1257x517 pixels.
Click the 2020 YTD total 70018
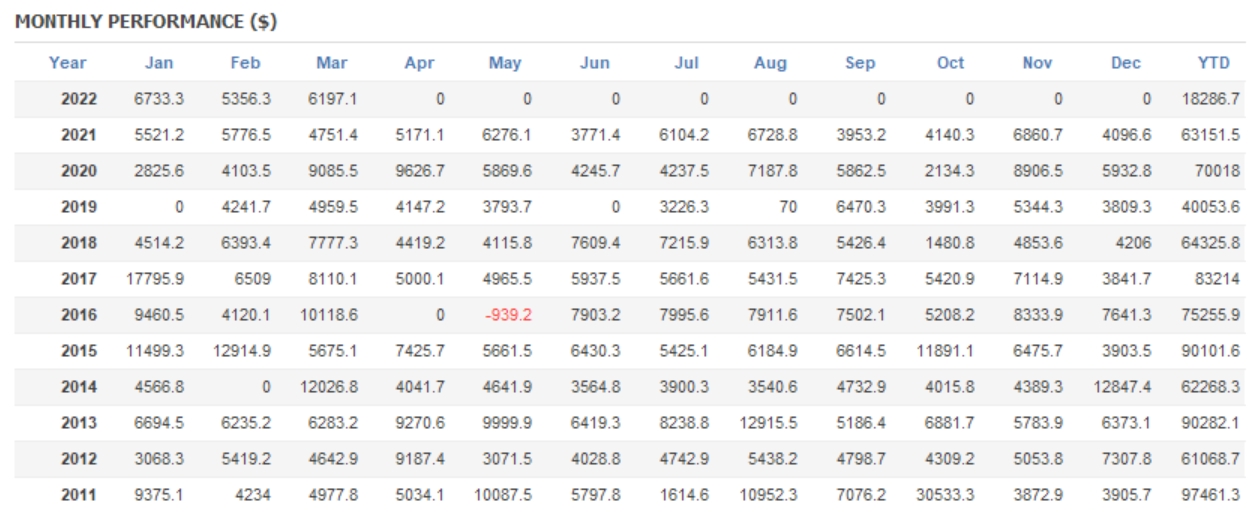click(x=1217, y=171)
